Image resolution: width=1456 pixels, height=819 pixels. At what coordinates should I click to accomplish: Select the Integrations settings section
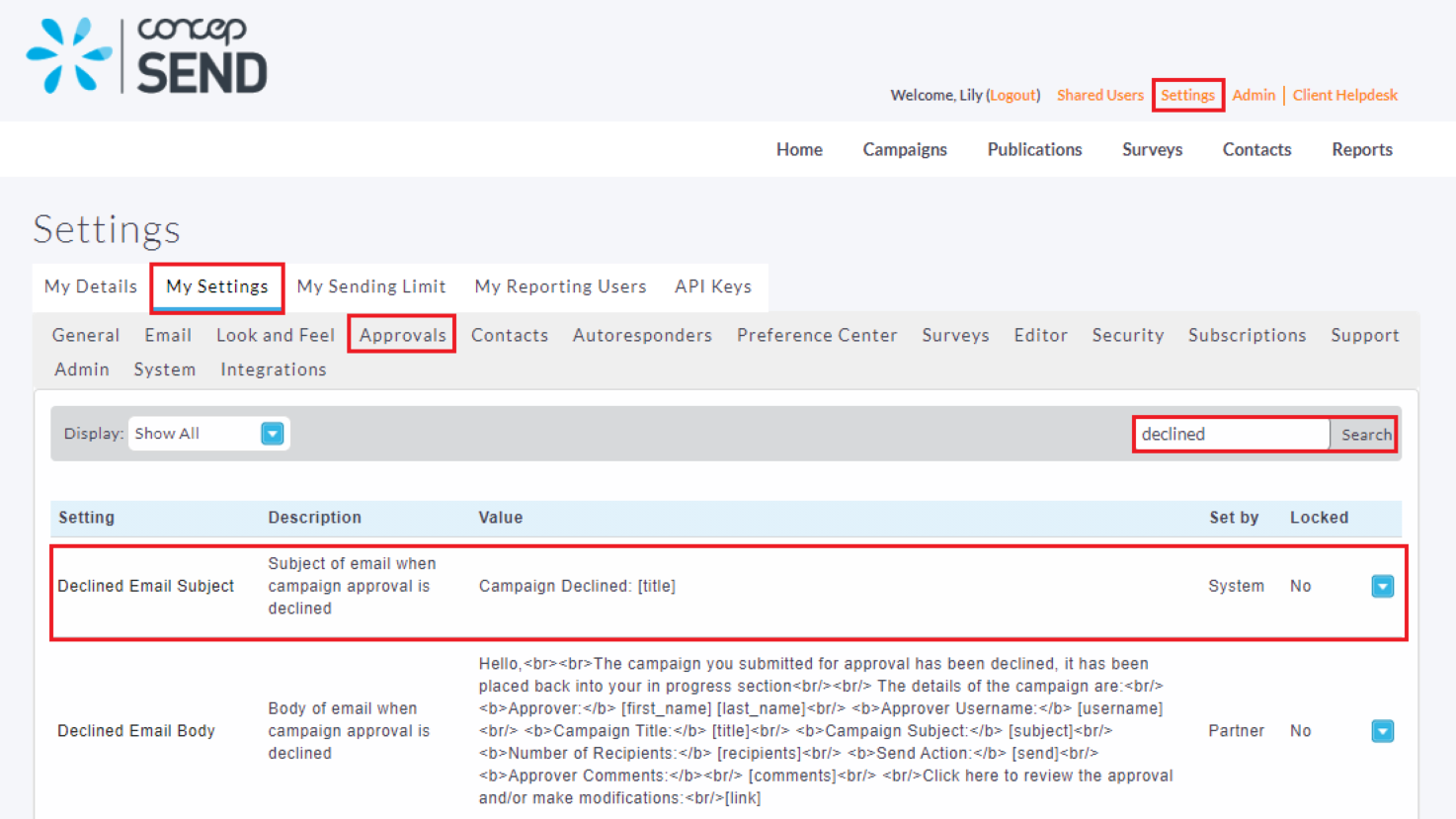pyautogui.click(x=273, y=369)
